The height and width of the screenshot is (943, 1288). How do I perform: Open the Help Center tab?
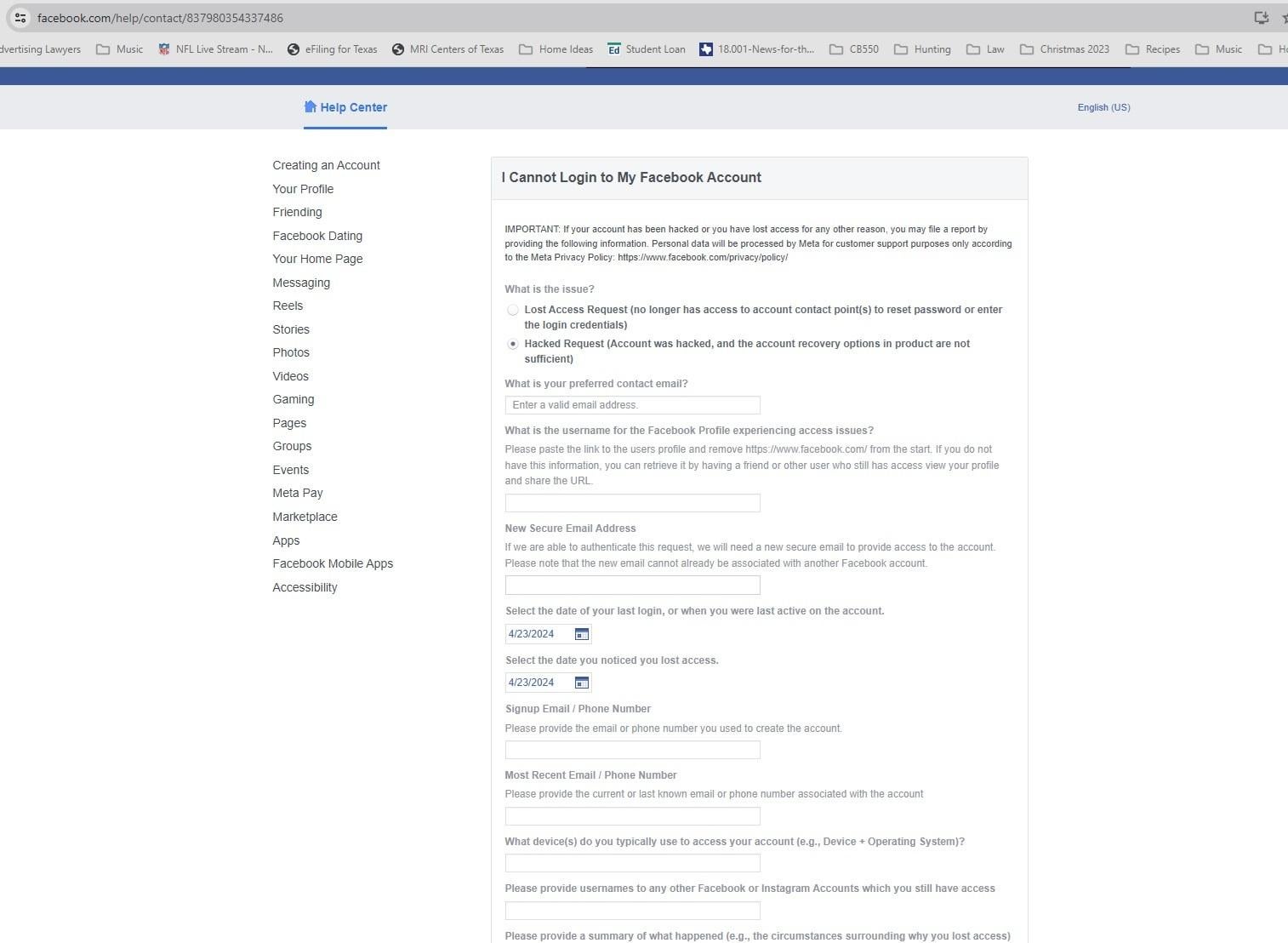(x=345, y=107)
